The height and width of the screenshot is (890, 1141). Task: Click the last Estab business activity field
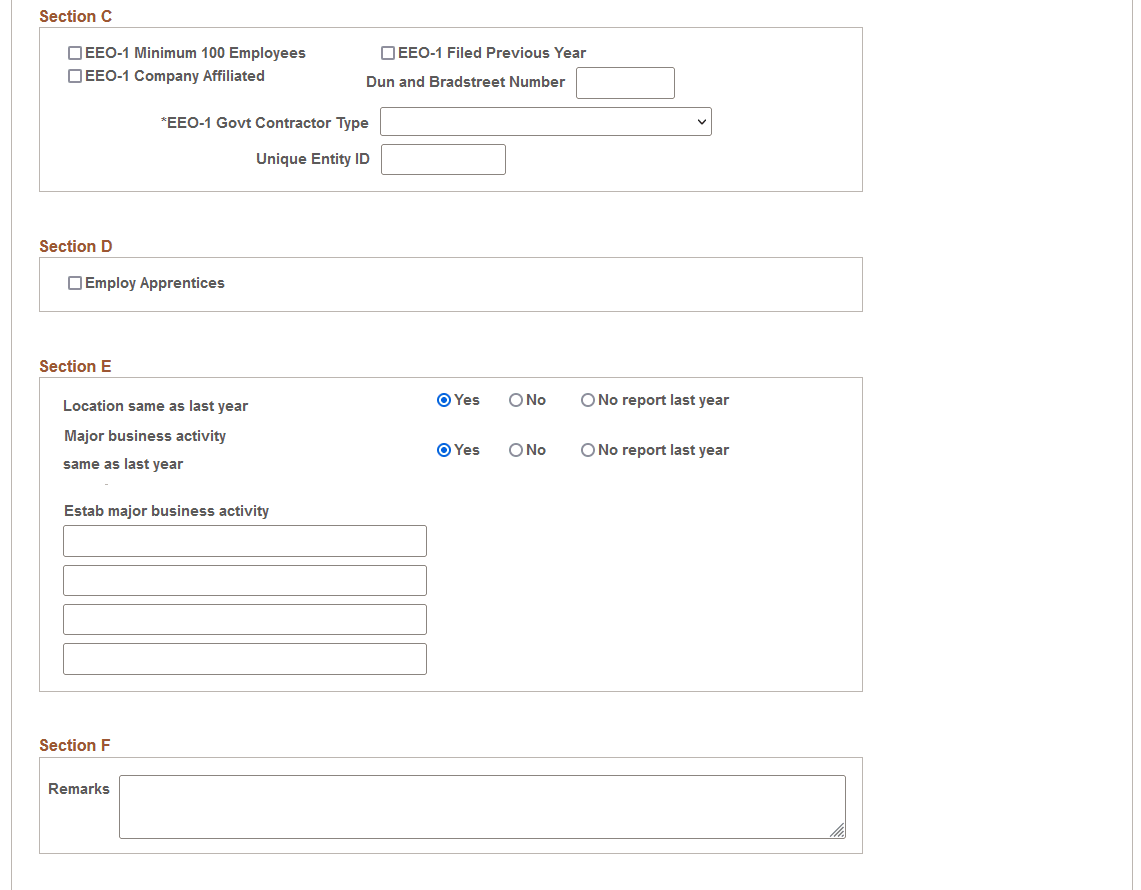tap(244, 658)
